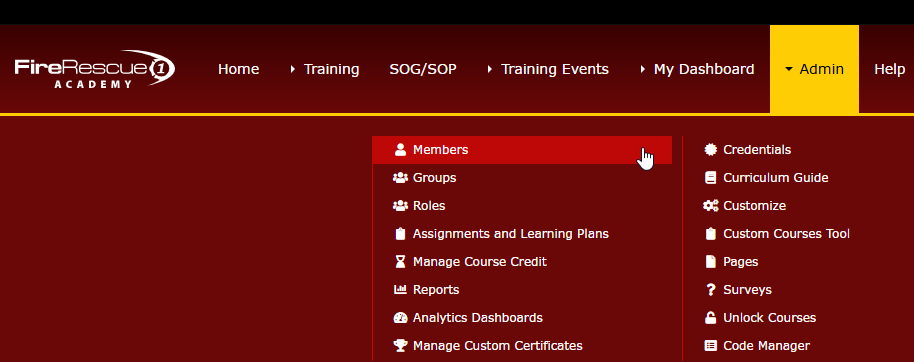Screen dimensions: 914x362
Task: Click the book icon beside Curriculum Guide
Action: [711, 178]
